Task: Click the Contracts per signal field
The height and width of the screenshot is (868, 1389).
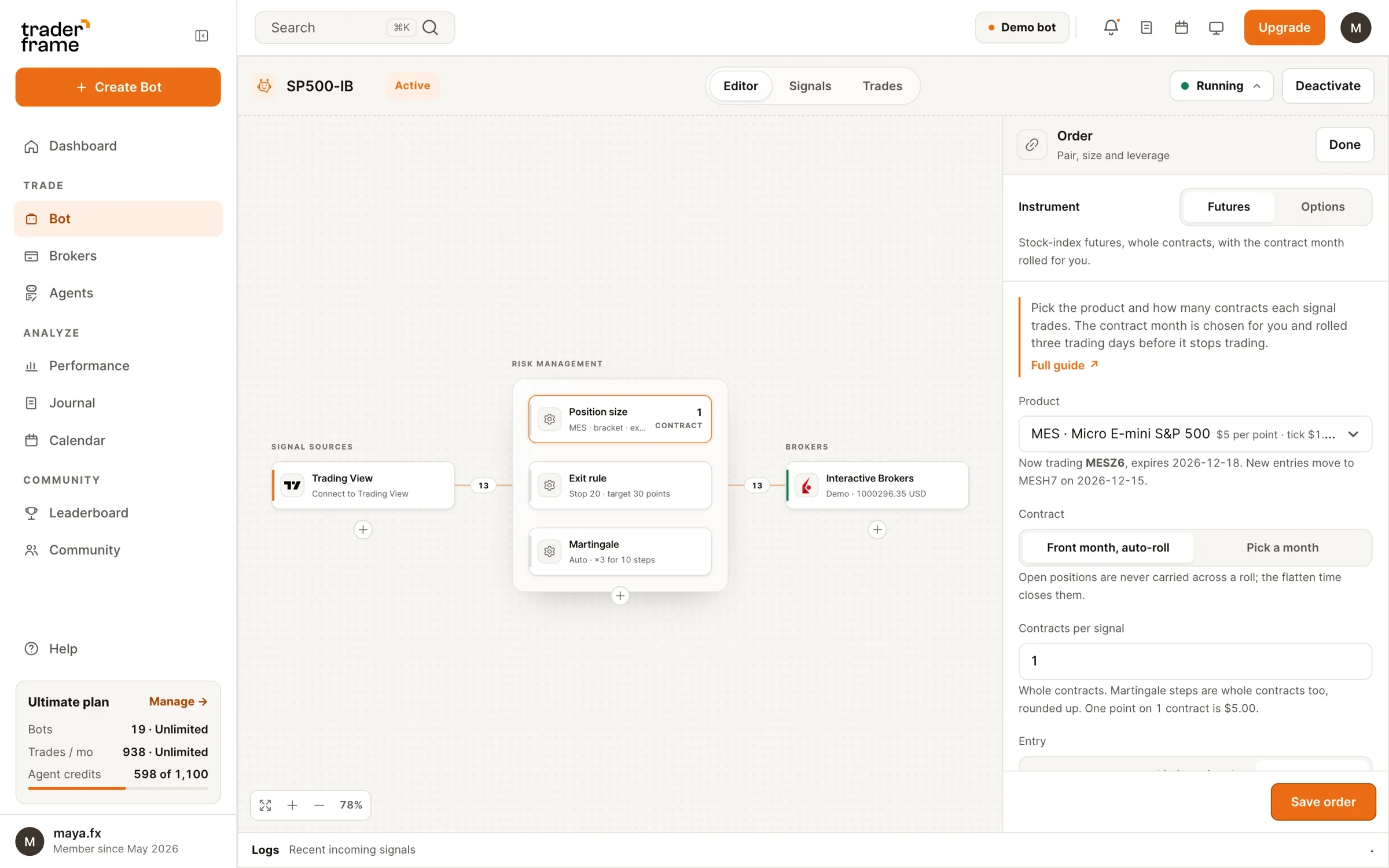Action: tap(1195, 661)
